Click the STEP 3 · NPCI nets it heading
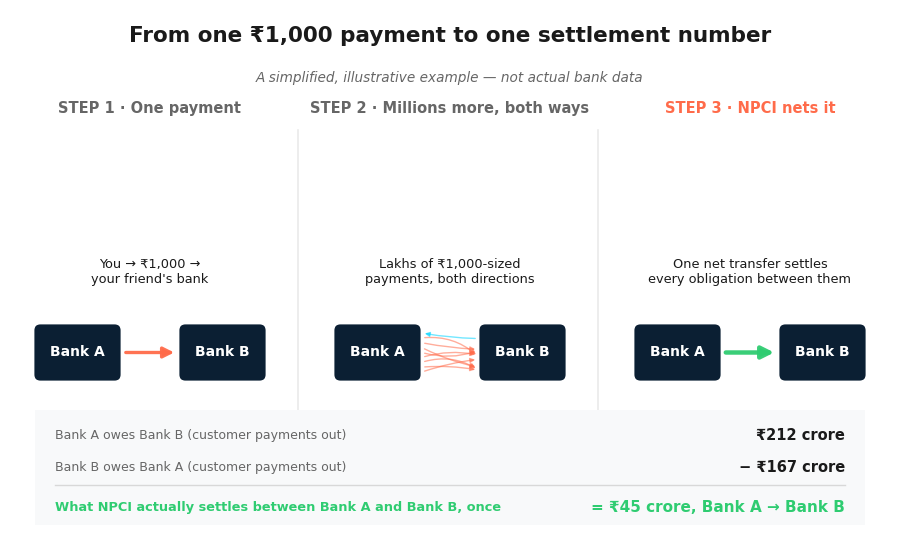Screen dimensions: 900x555 click(750, 108)
